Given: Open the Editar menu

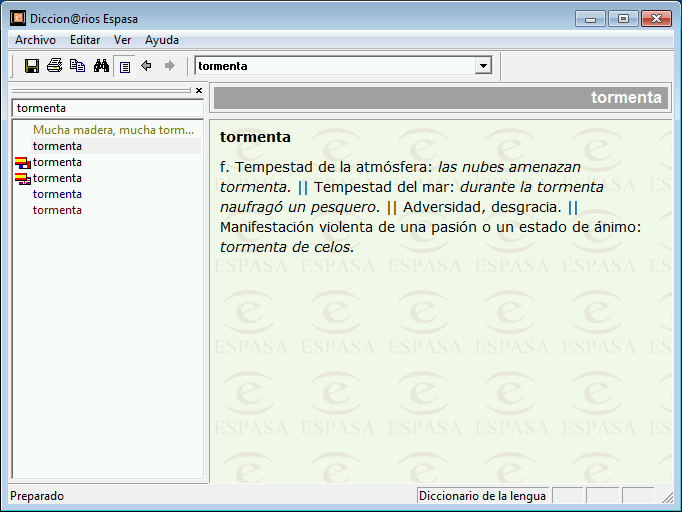Looking at the screenshot, I should coord(85,40).
